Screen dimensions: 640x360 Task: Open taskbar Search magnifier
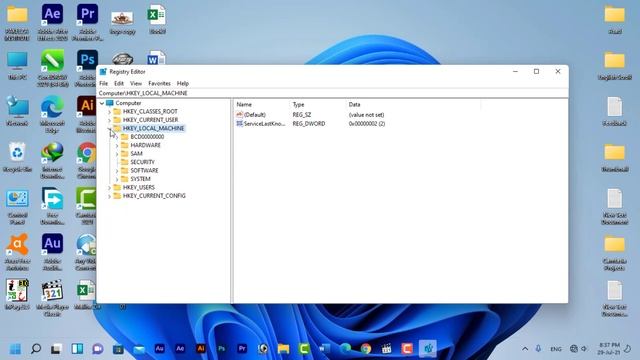36,349
